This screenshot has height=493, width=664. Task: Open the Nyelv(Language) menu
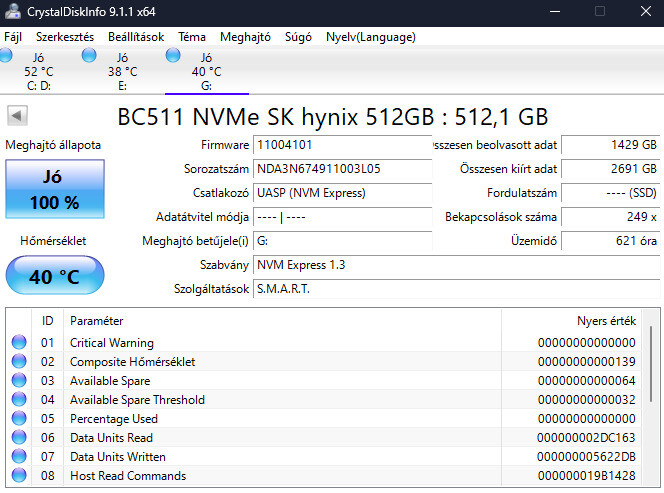point(370,37)
